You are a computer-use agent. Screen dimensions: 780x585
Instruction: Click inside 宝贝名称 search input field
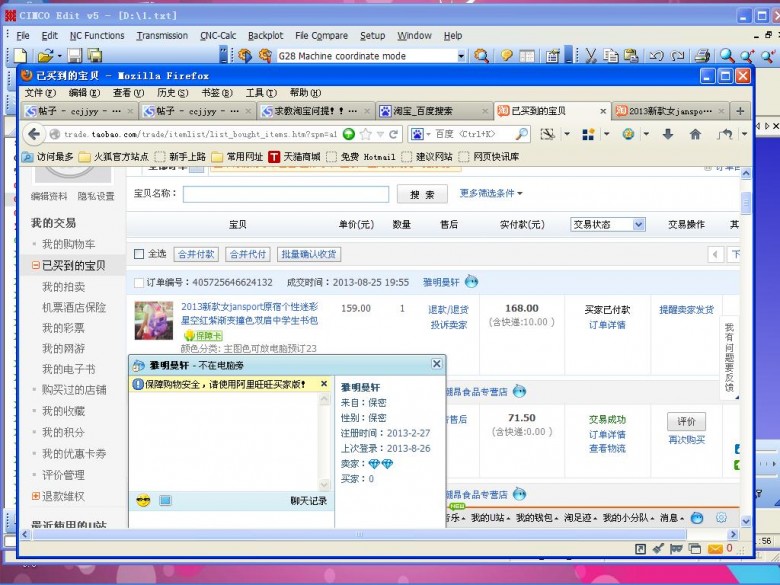[x=286, y=194]
